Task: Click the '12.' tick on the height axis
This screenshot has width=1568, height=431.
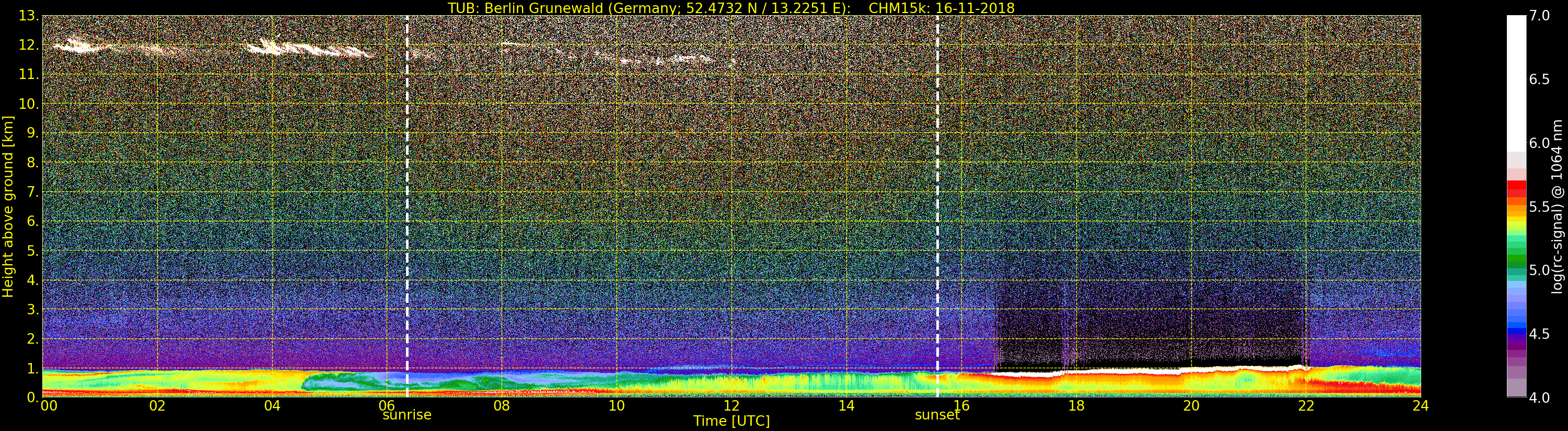Action: (x=29, y=45)
